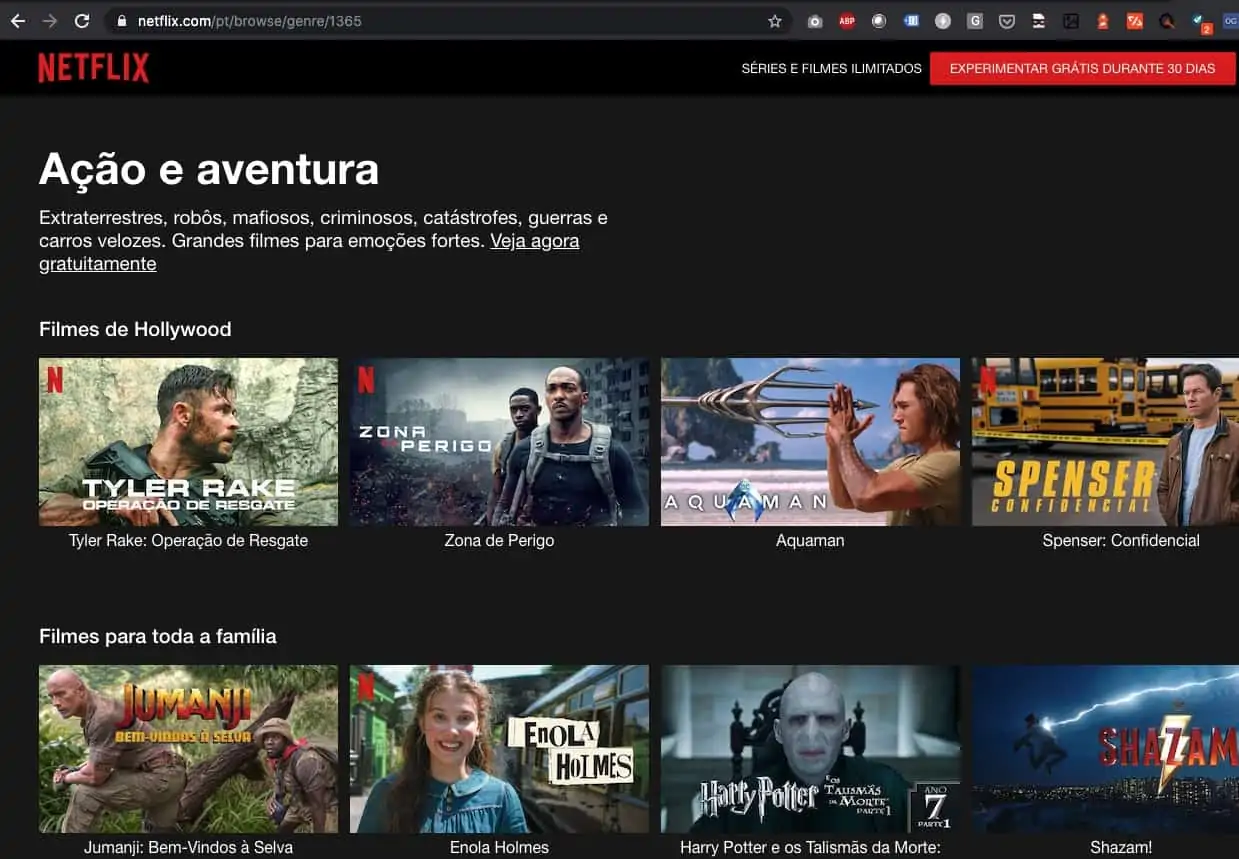
Task: Save the page with the Pocket icon
Action: 1005,20
